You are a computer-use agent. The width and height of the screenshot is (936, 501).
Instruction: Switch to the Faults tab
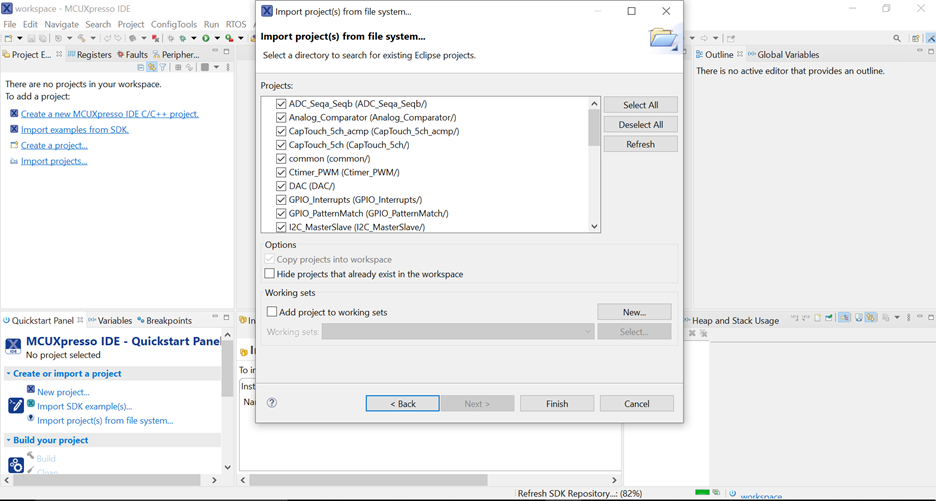133,54
